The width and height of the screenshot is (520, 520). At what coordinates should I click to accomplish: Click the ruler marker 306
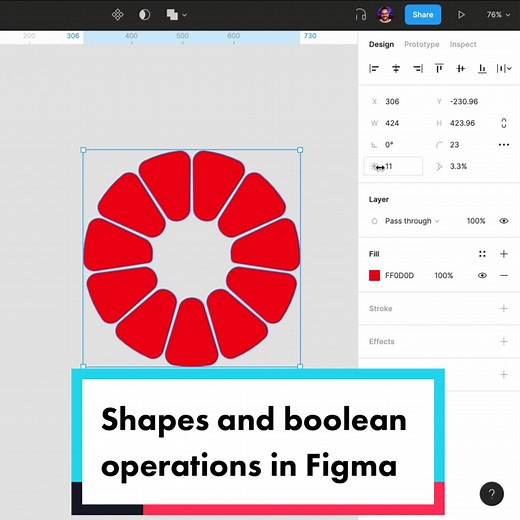tap(73, 36)
